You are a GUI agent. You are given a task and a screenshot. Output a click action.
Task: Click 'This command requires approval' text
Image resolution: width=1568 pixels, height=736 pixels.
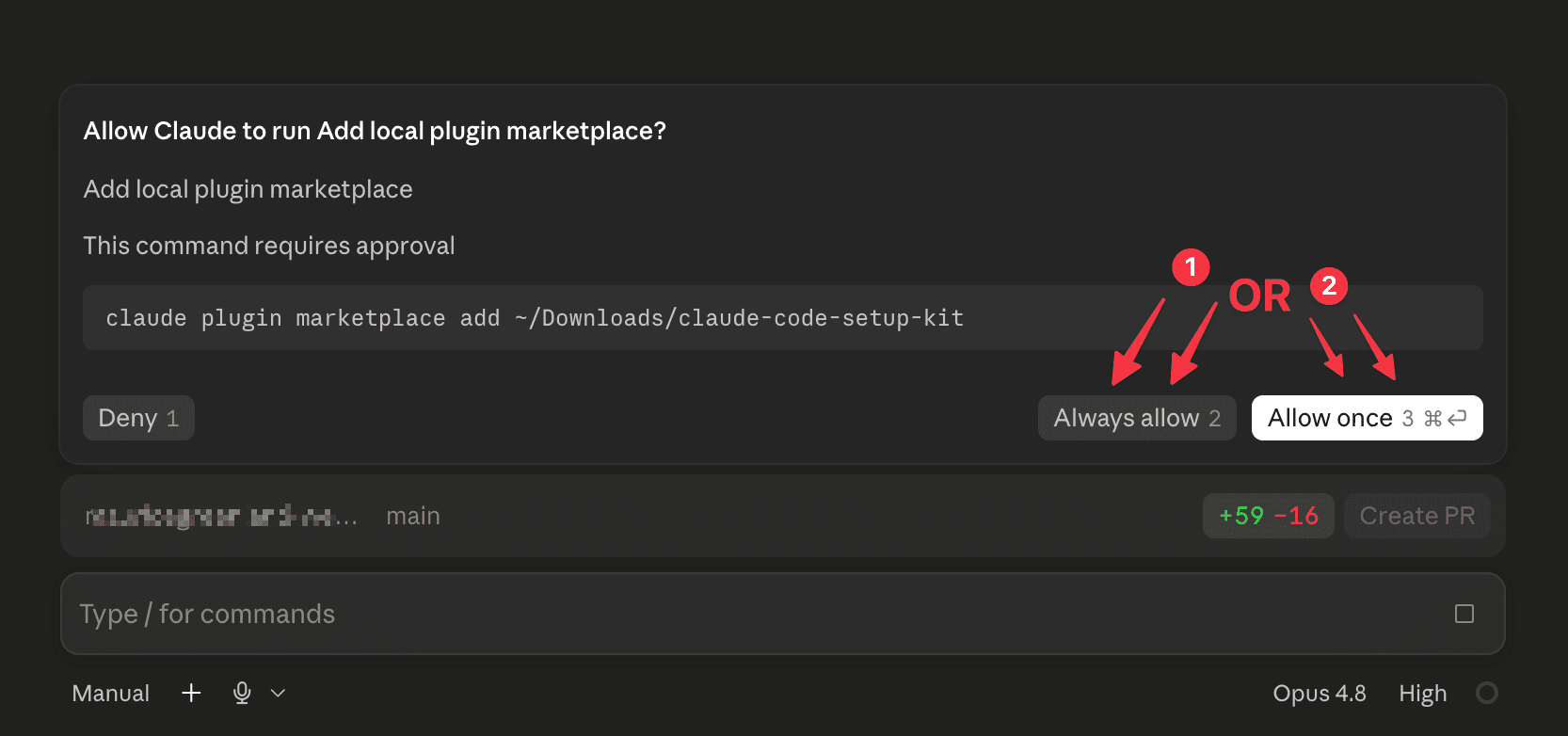[269, 246]
